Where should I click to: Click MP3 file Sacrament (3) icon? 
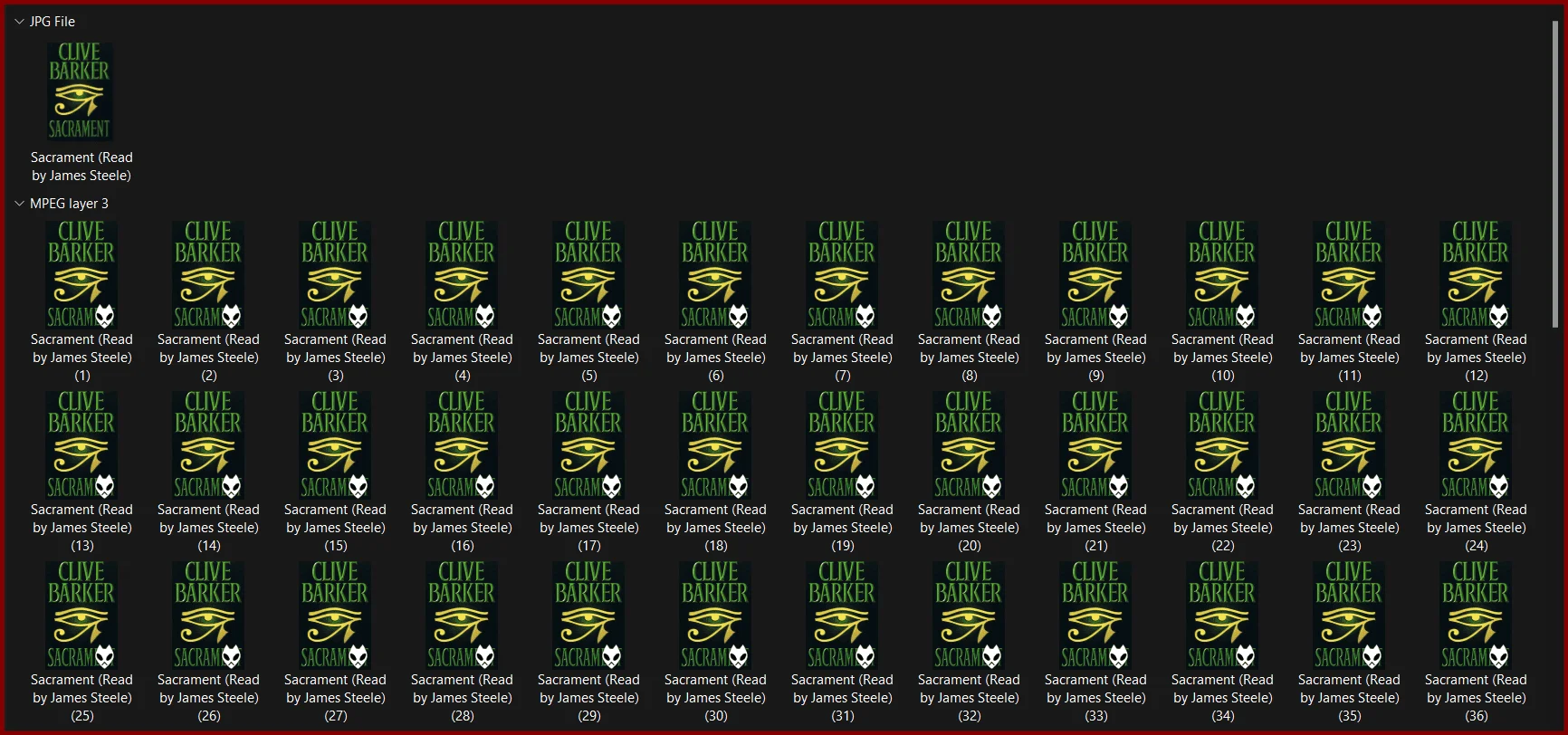[335, 274]
